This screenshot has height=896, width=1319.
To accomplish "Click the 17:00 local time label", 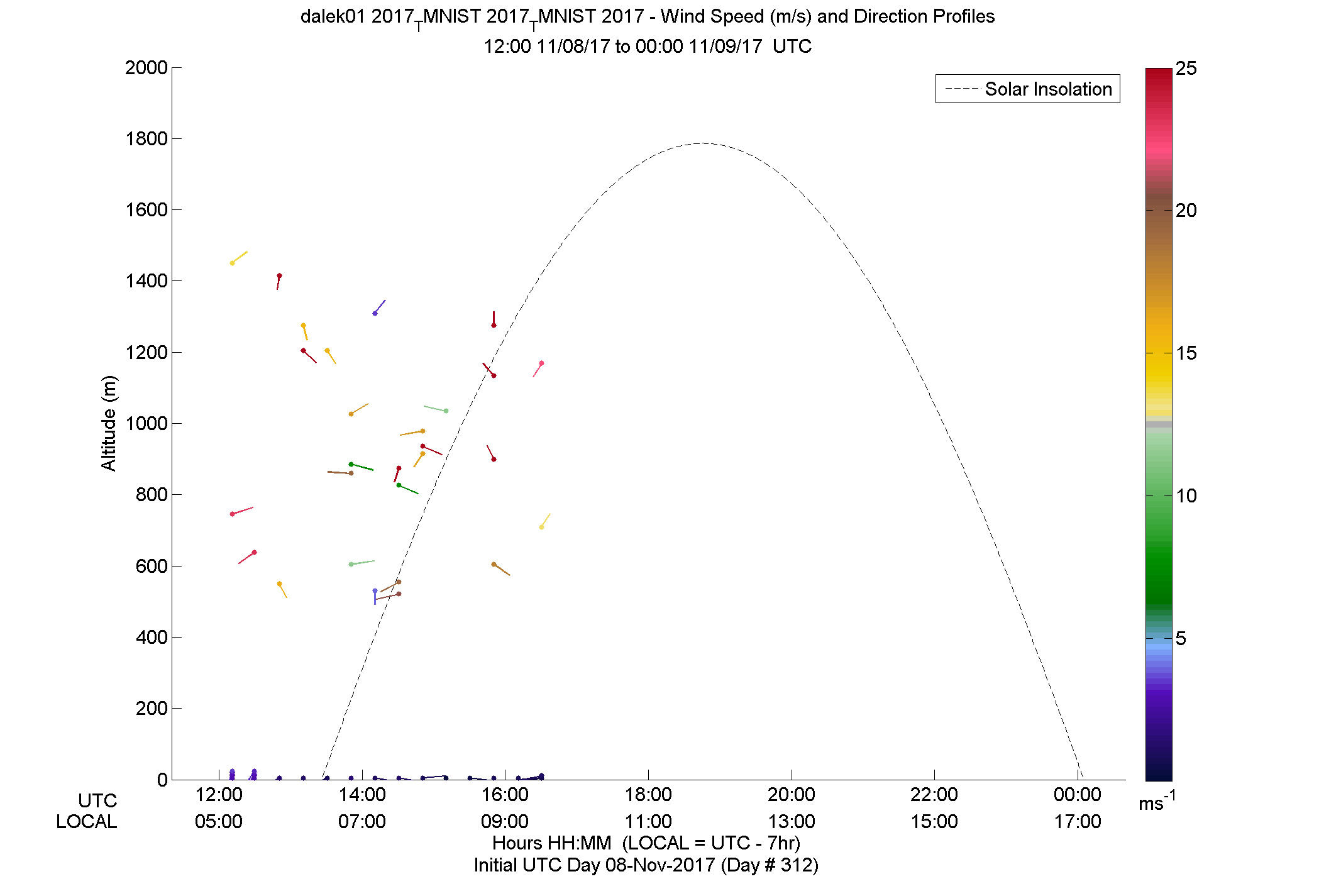I will coord(1078,821).
